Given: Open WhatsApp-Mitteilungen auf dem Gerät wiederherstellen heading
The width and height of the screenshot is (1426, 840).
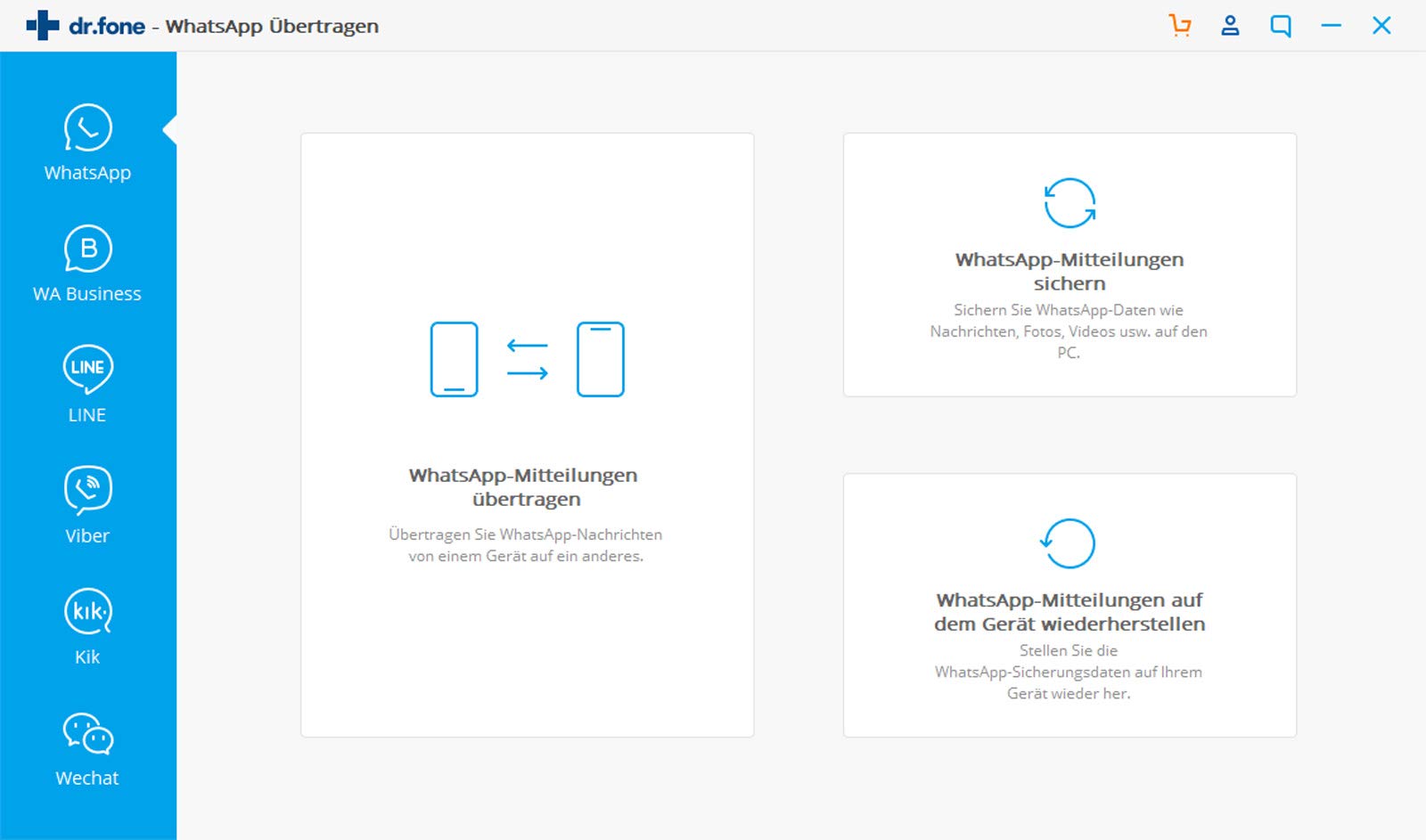Looking at the screenshot, I should click(1069, 612).
